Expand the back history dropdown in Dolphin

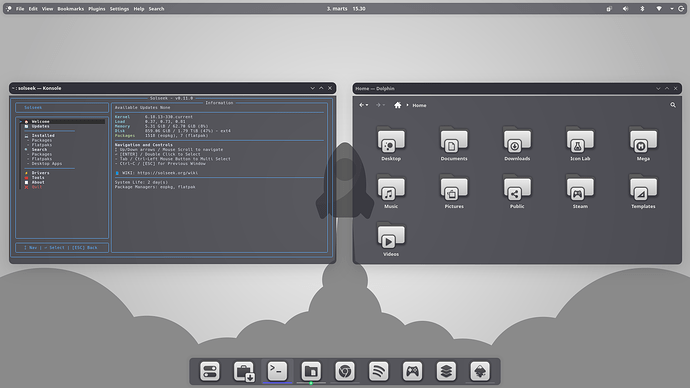pos(367,105)
